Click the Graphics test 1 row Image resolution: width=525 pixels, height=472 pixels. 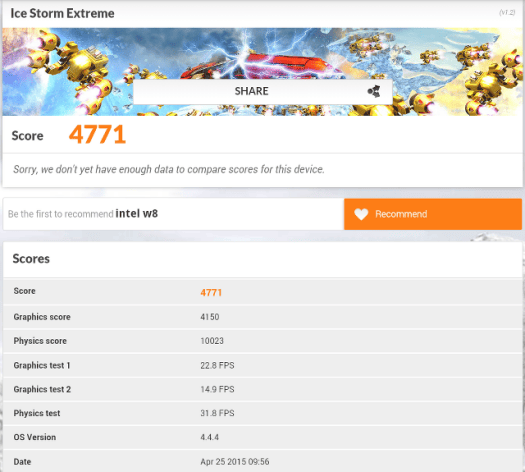263,365
